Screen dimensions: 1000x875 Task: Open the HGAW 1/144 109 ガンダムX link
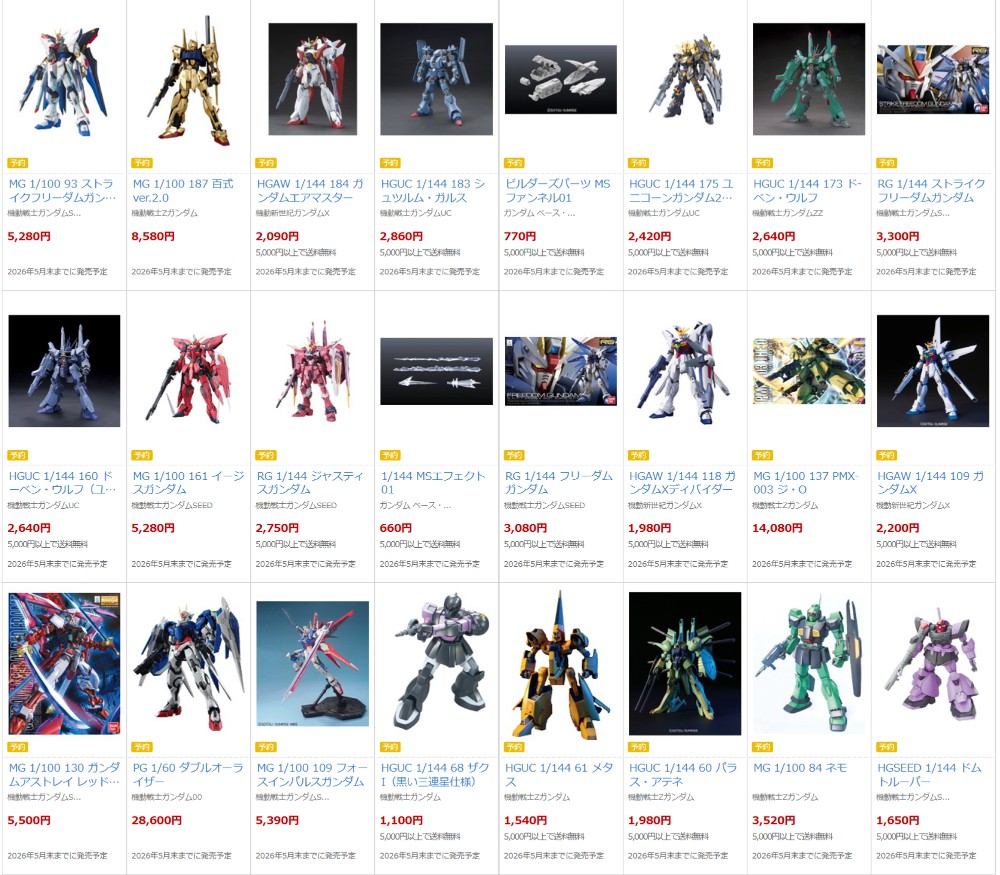pos(930,483)
